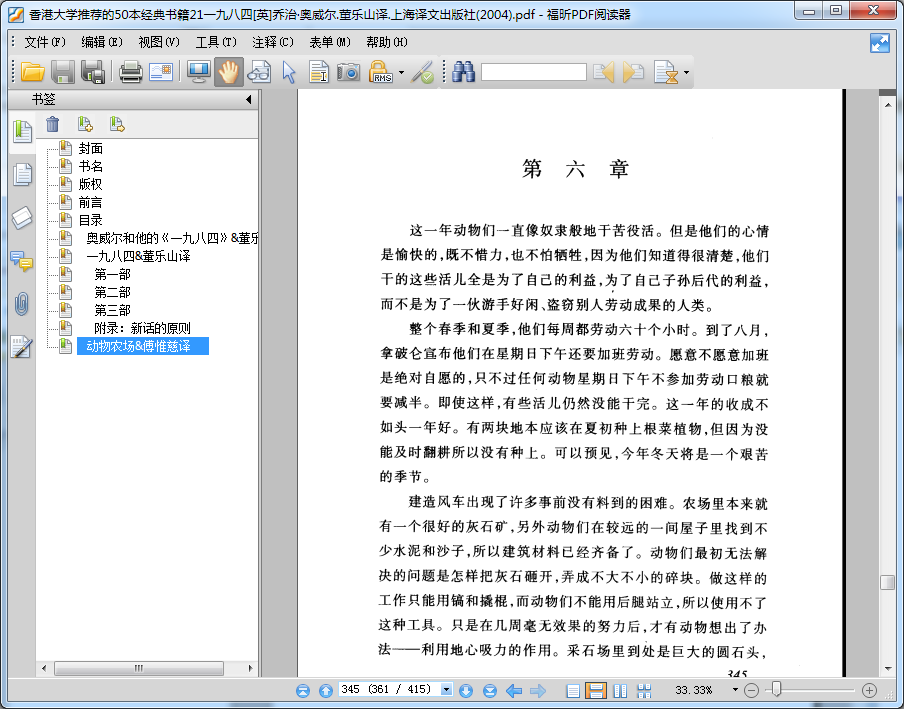Click the next view forward arrow

(x=537, y=690)
